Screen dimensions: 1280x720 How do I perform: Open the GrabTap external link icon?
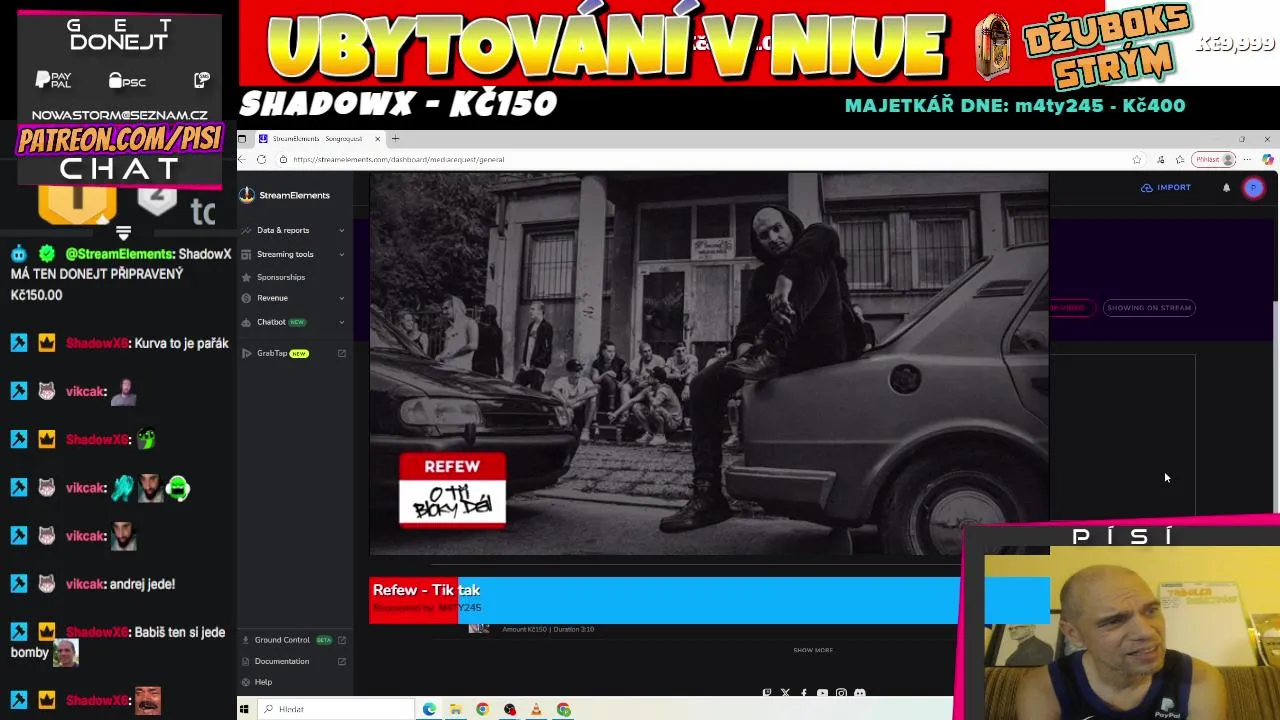[x=342, y=353]
